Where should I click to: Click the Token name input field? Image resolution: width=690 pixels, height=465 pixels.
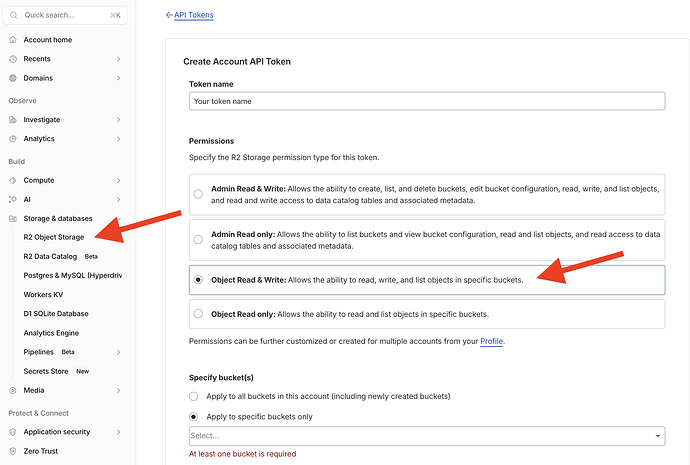point(427,101)
